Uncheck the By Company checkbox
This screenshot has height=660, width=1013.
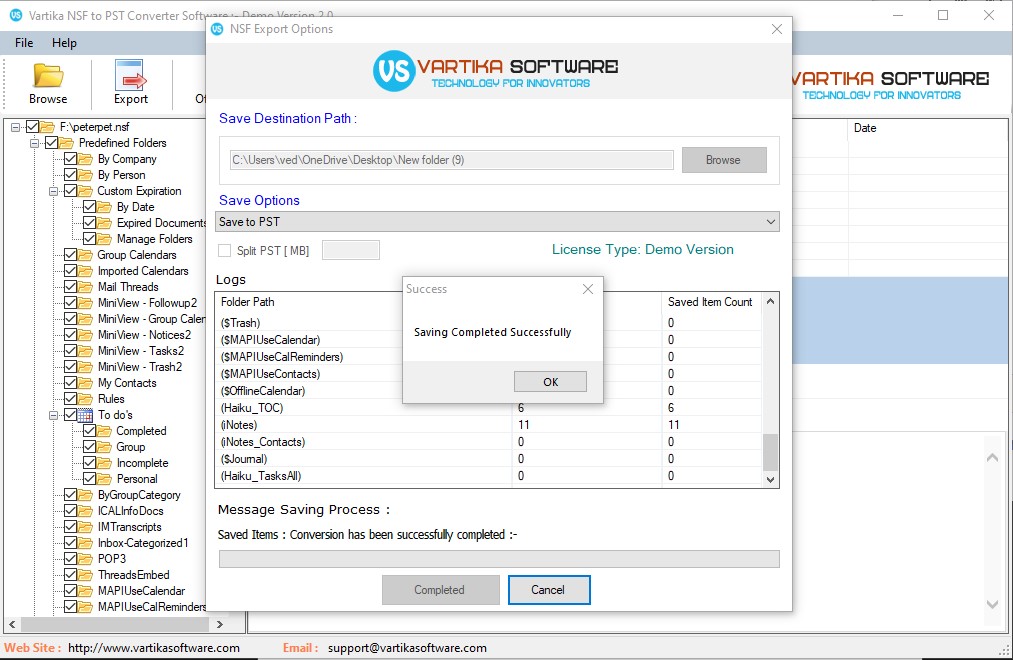click(70, 159)
